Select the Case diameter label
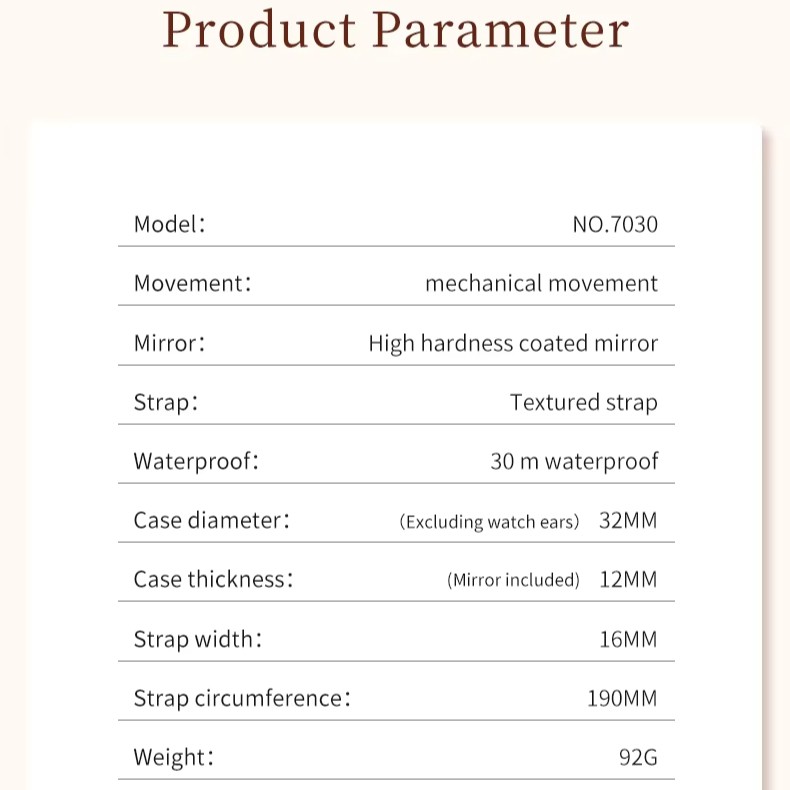790x790 pixels. click(x=212, y=520)
